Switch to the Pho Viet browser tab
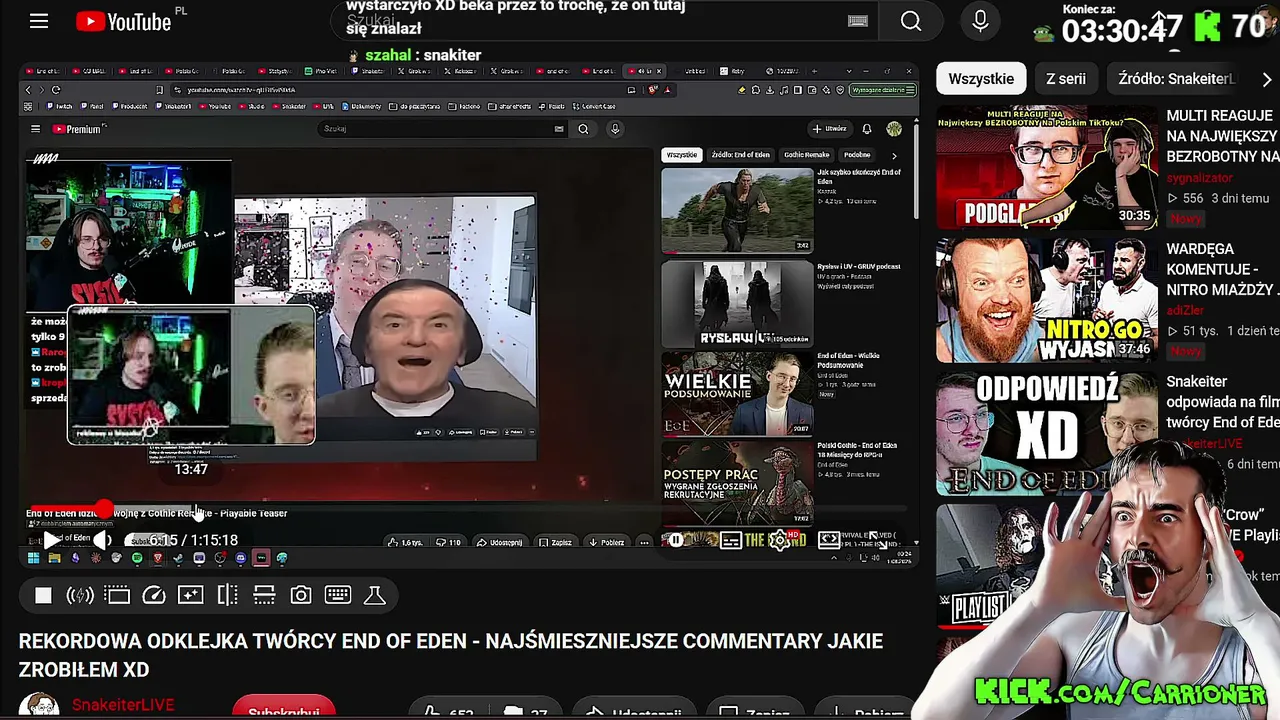This screenshot has width=1280, height=720. coord(323,71)
